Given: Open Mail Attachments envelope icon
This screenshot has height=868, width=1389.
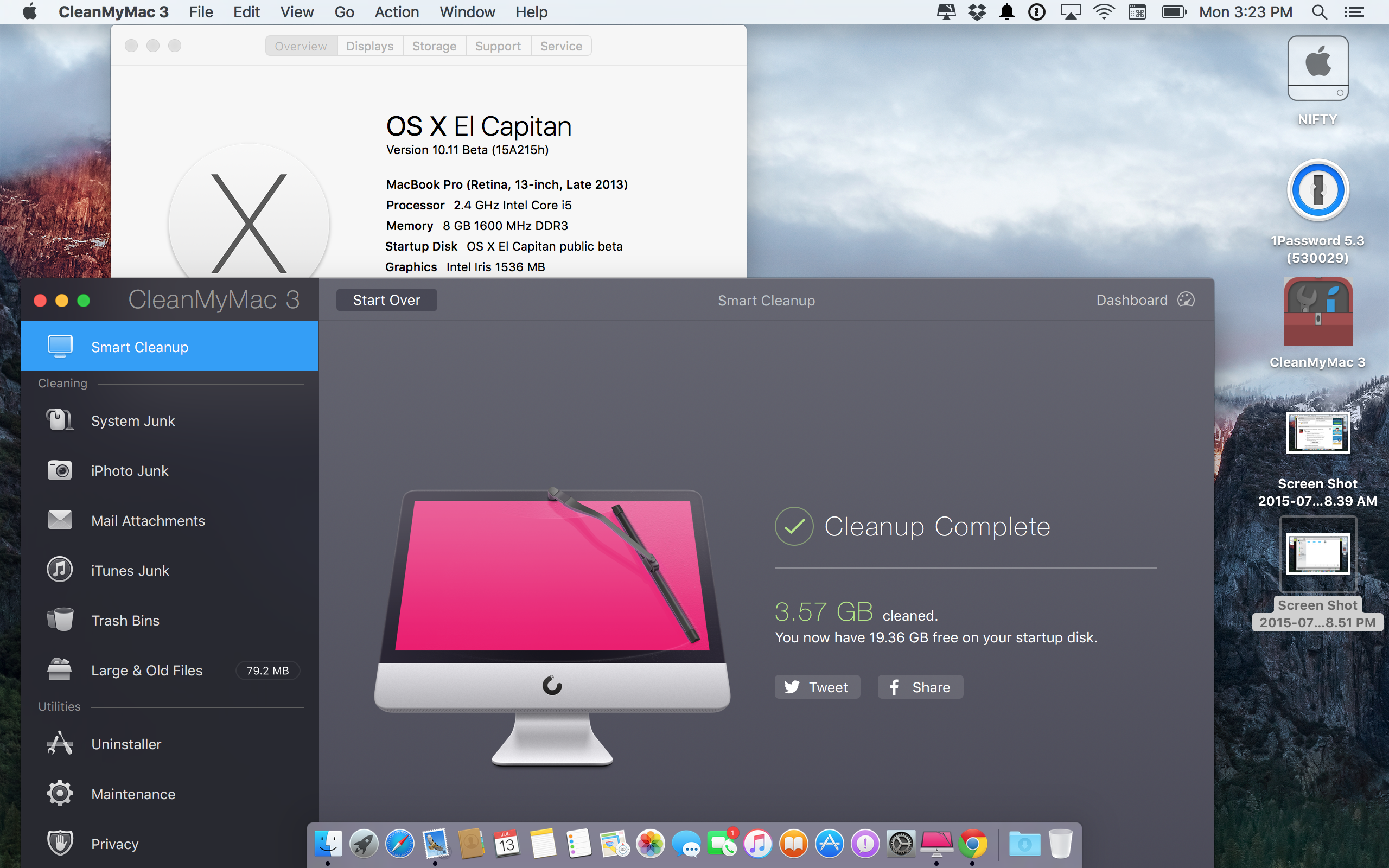Looking at the screenshot, I should point(60,520).
